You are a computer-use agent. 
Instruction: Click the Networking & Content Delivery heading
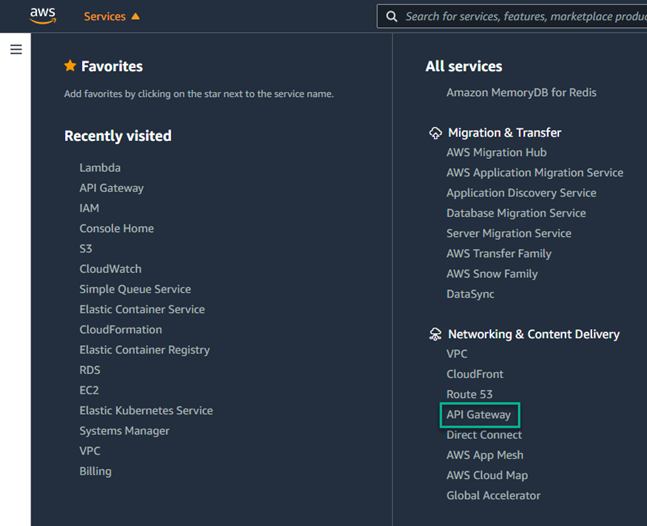tap(534, 334)
